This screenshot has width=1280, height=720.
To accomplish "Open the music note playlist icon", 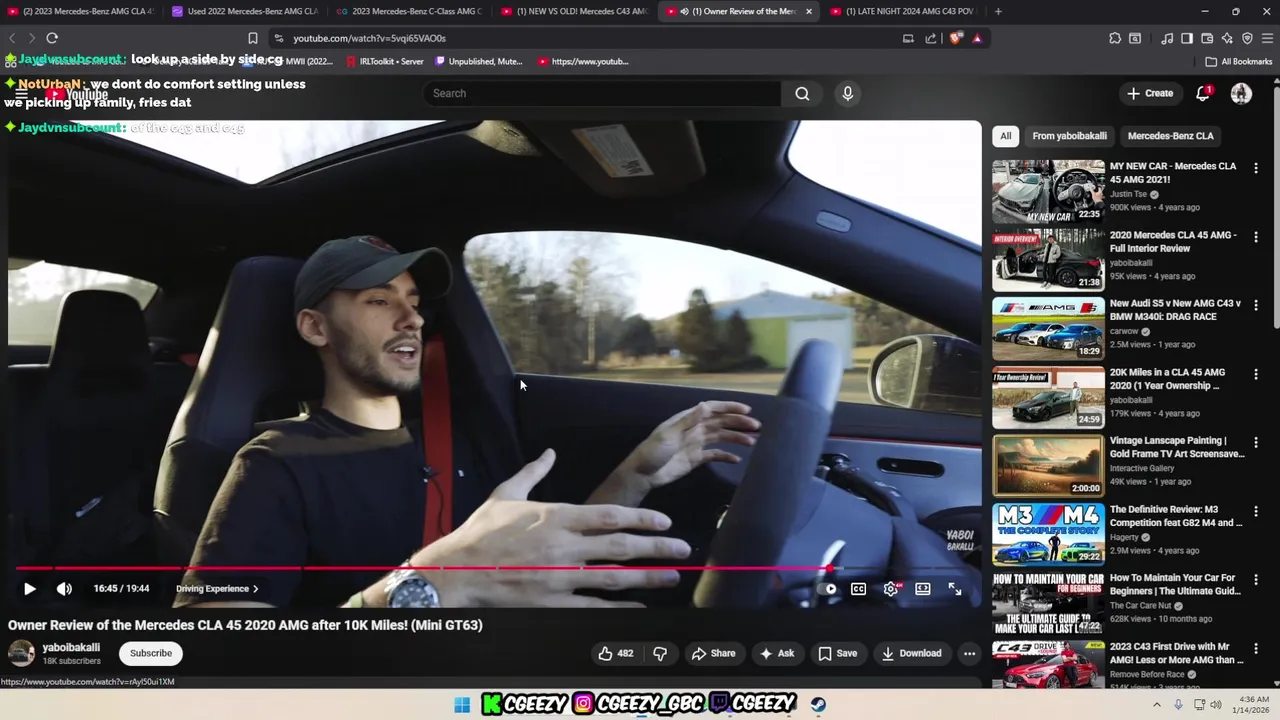I will coord(1167,38).
